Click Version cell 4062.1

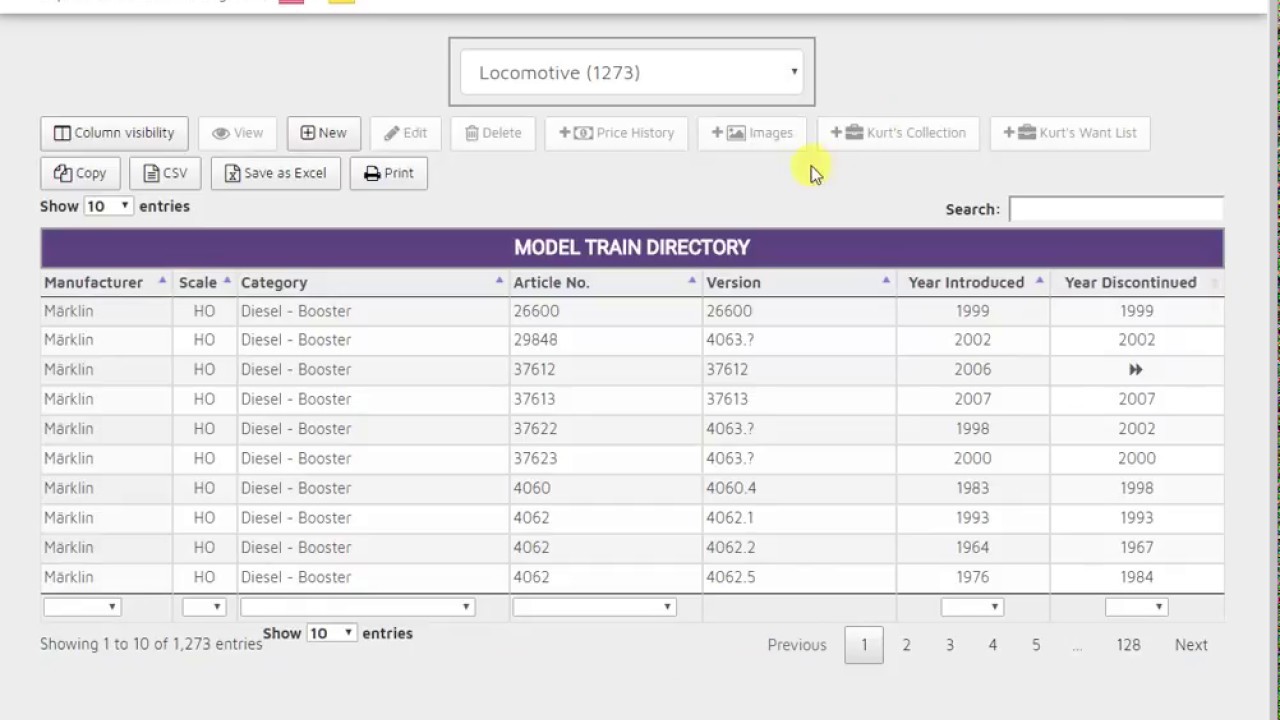tap(799, 518)
